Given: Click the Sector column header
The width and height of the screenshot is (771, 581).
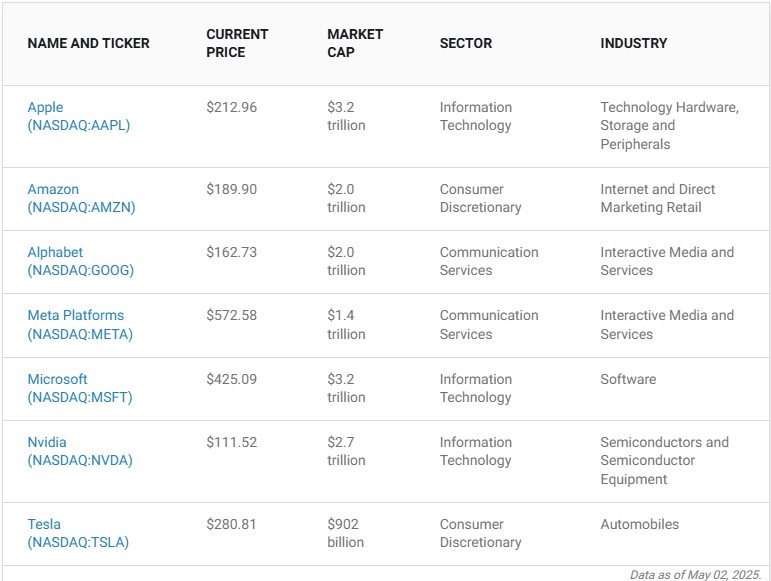Looking at the screenshot, I should [x=466, y=44].
